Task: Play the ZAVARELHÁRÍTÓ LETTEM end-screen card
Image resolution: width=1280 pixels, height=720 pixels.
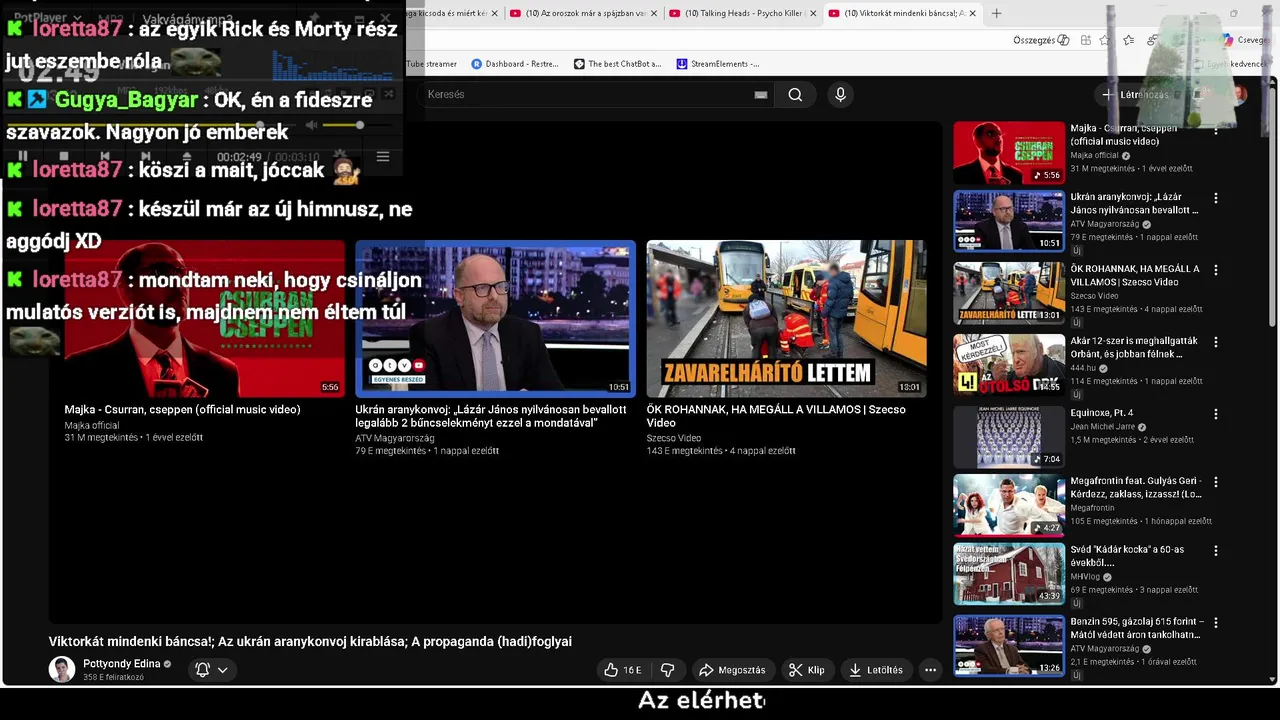Action: (x=786, y=318)
